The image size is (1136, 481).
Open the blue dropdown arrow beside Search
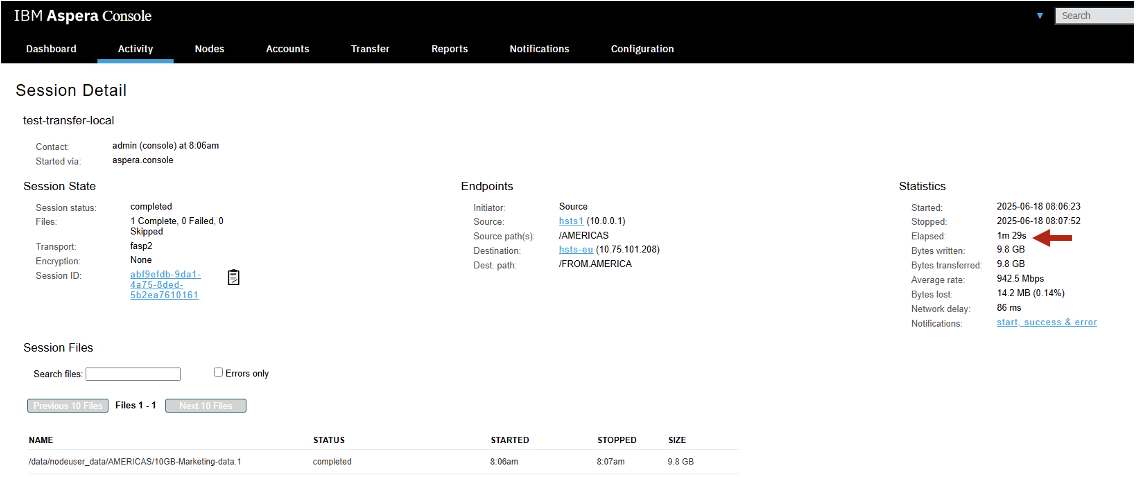tap(1040, 15)
